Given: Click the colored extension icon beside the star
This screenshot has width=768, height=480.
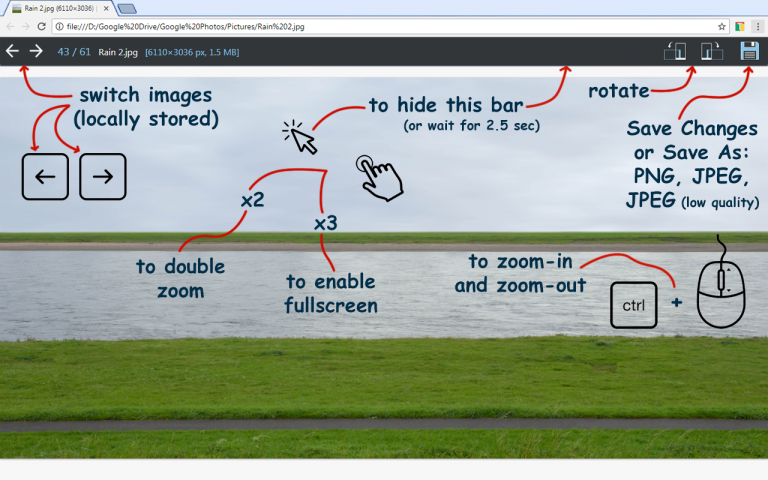Looking at the screenshot, I should [x=739, y=26].
